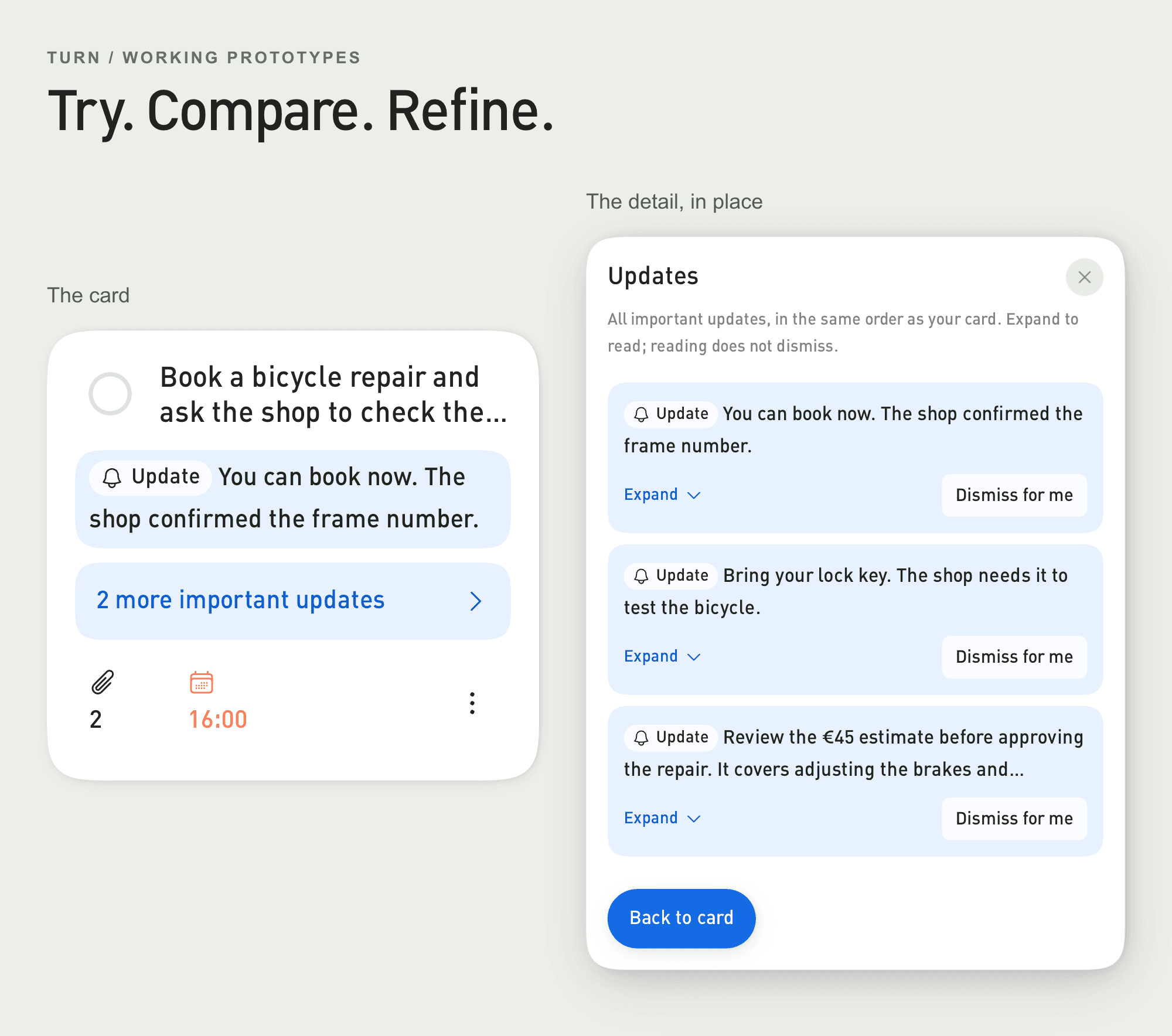Screen dimensions: 1172x1036
Task: Expand the frame number update
Action: point(662,495)
